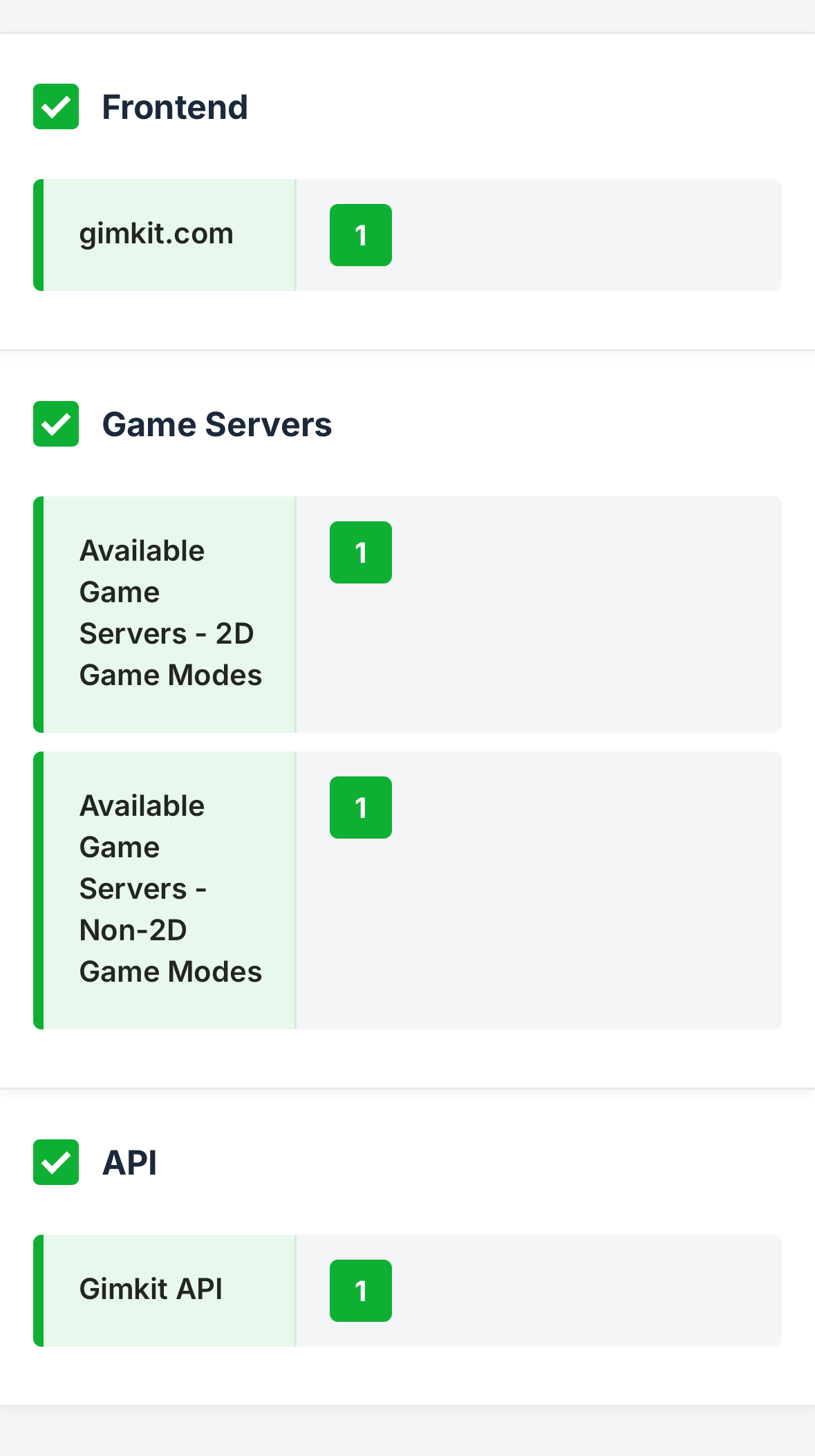This screenshot has height=1456, width=815.
Task: Click the badge for Non-2D Game Modes servers
Action: [360, 808]
